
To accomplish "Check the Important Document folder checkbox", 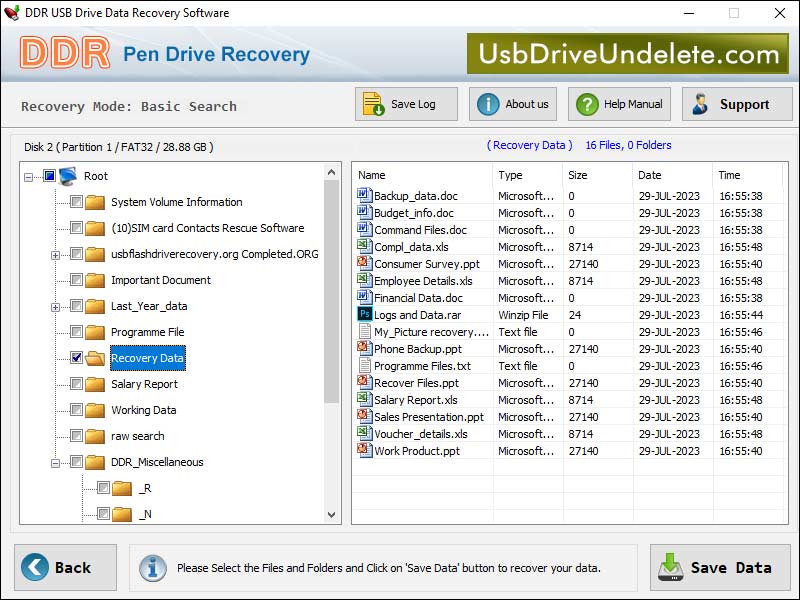I will tap(77, 280).
